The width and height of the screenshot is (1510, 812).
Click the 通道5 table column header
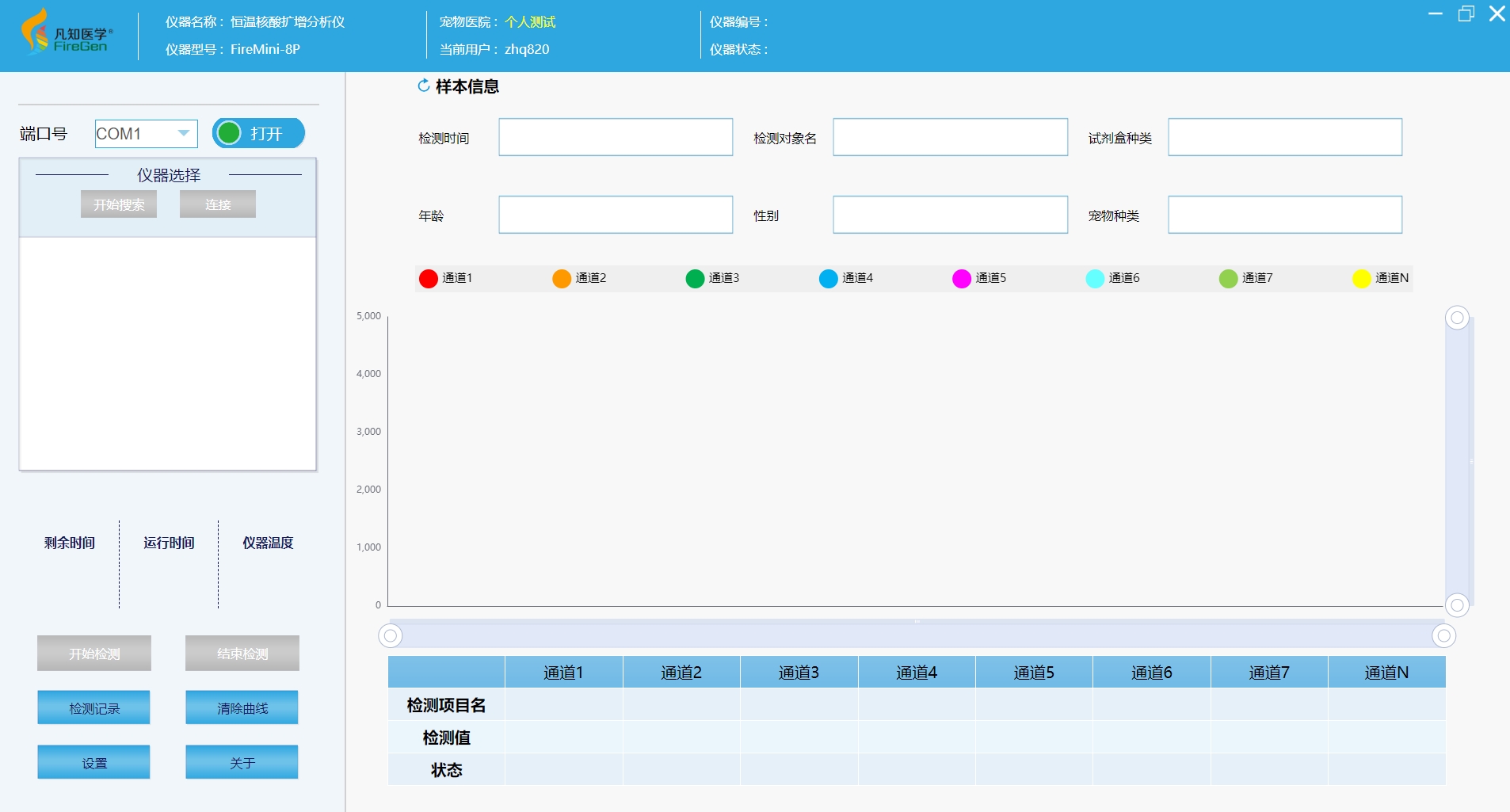click(1034, 673)
